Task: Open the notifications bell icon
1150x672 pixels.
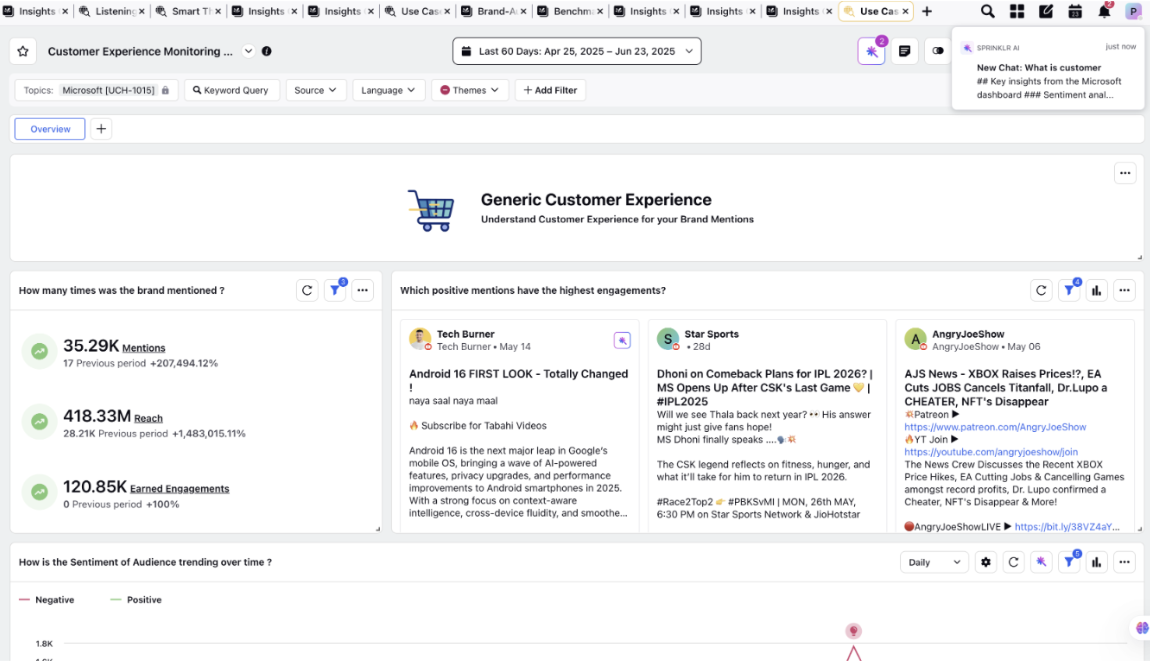Action: click(1104, 11)
